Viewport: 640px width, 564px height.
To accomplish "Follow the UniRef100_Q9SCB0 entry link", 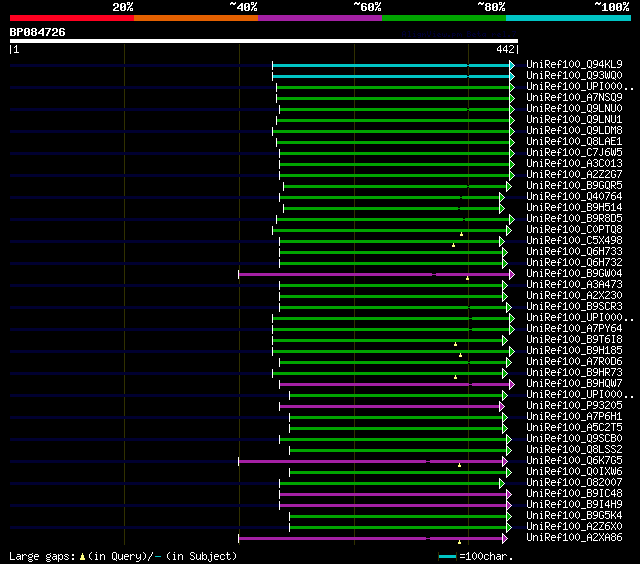I will (575, 439).
